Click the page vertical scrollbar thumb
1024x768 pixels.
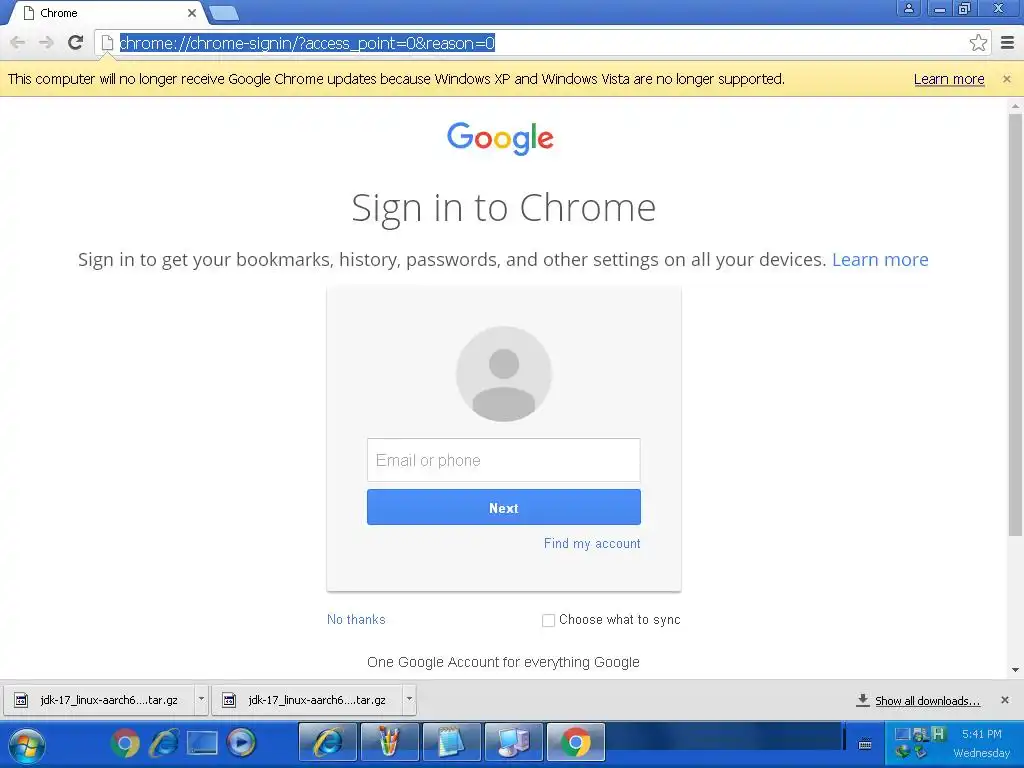[1015, 323]
